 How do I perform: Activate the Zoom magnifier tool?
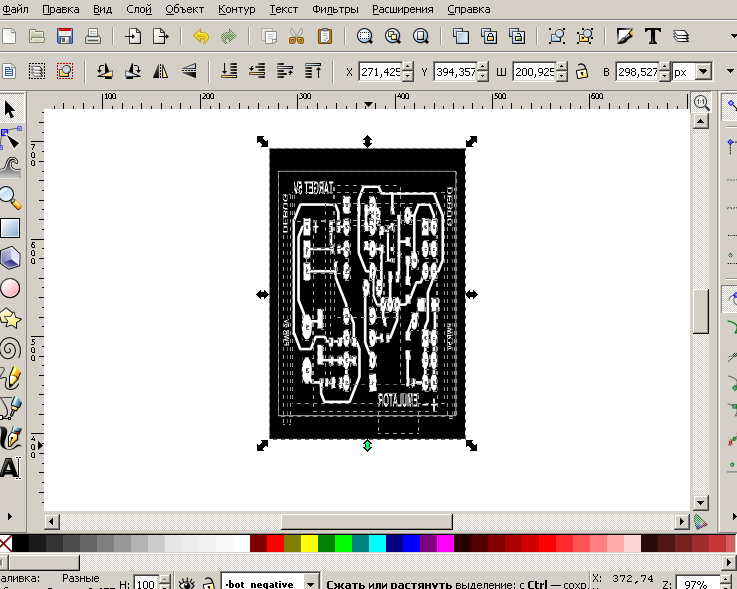(10, 197)
